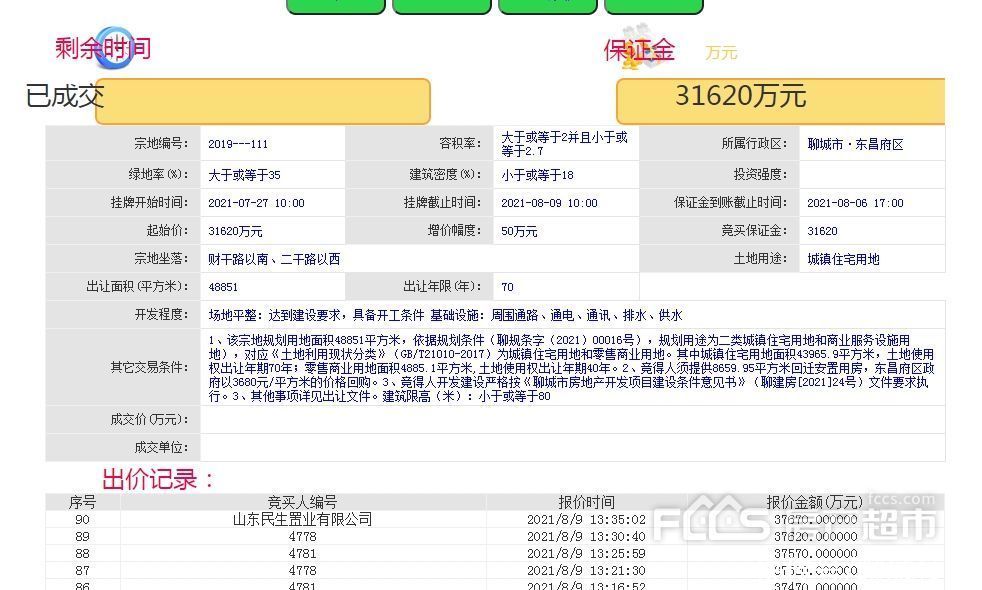Click the yellow deposit box showing 31620万元

pos(780,101)
